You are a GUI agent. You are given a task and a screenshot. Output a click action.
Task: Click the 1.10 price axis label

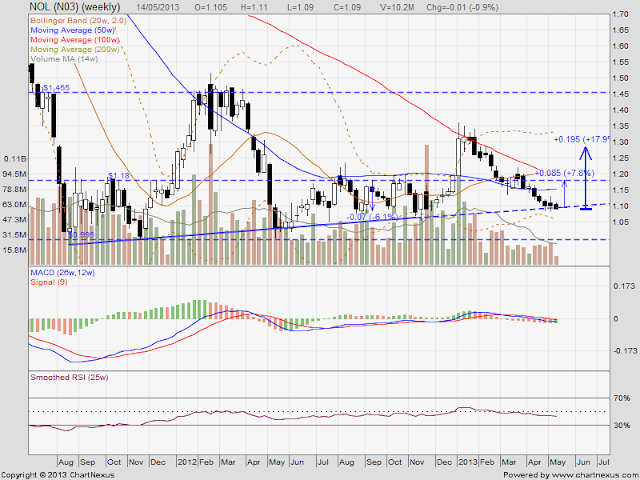pos(620,206)
